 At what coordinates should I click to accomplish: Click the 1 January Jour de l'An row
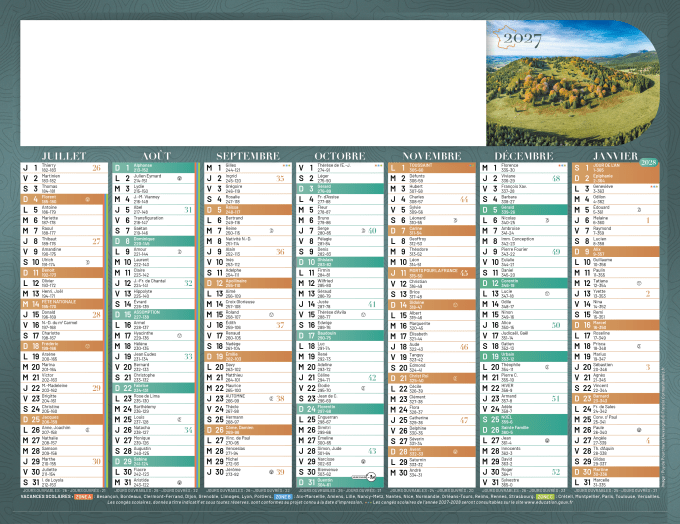(x=612, y=167)
